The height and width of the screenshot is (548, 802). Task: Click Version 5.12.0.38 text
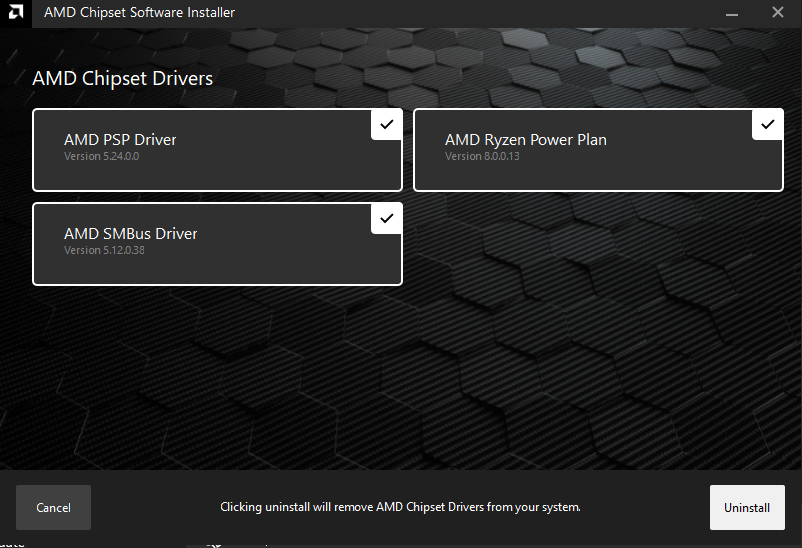click(x=104, y=251)
